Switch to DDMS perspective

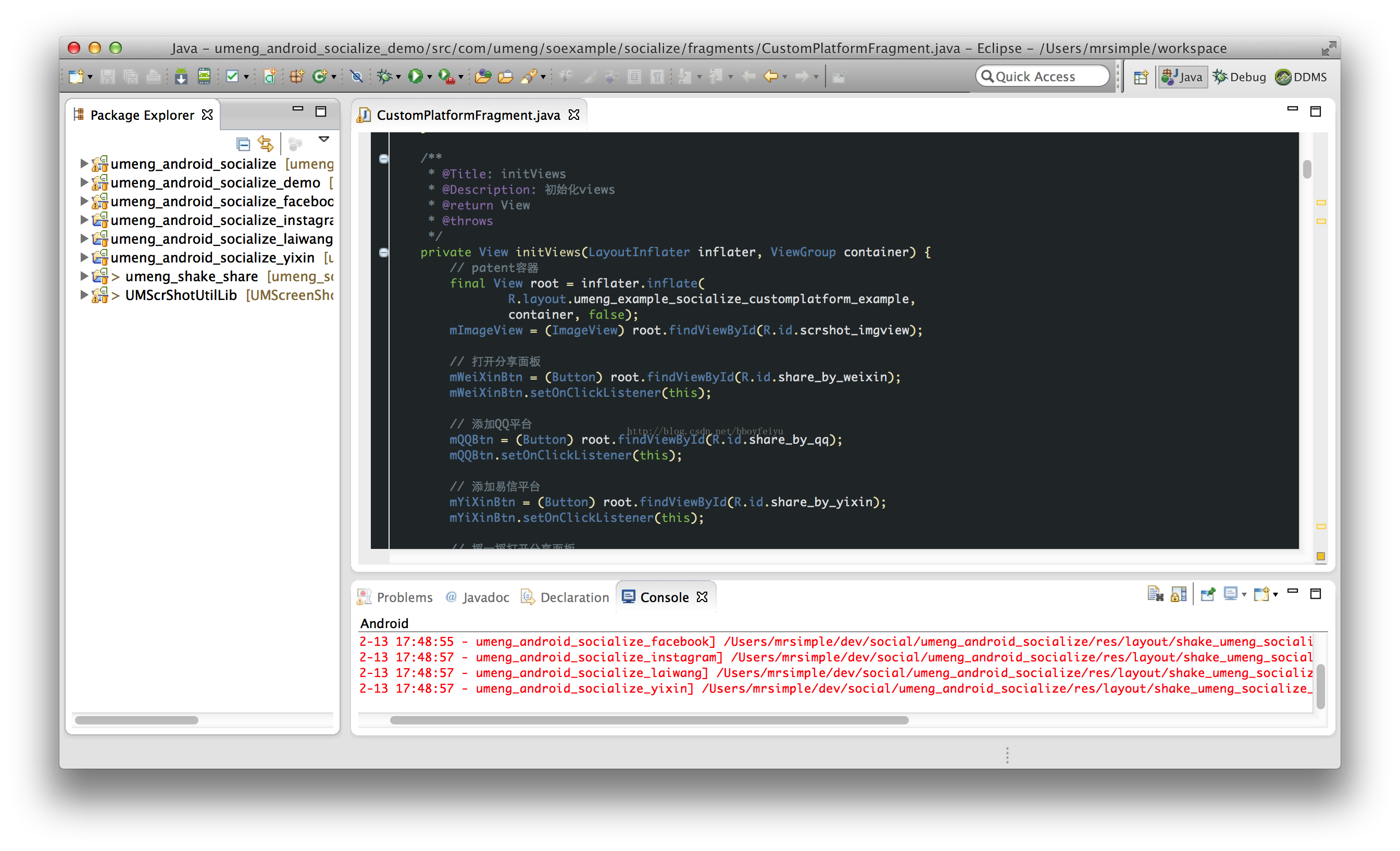click(x=1301, y=77)
